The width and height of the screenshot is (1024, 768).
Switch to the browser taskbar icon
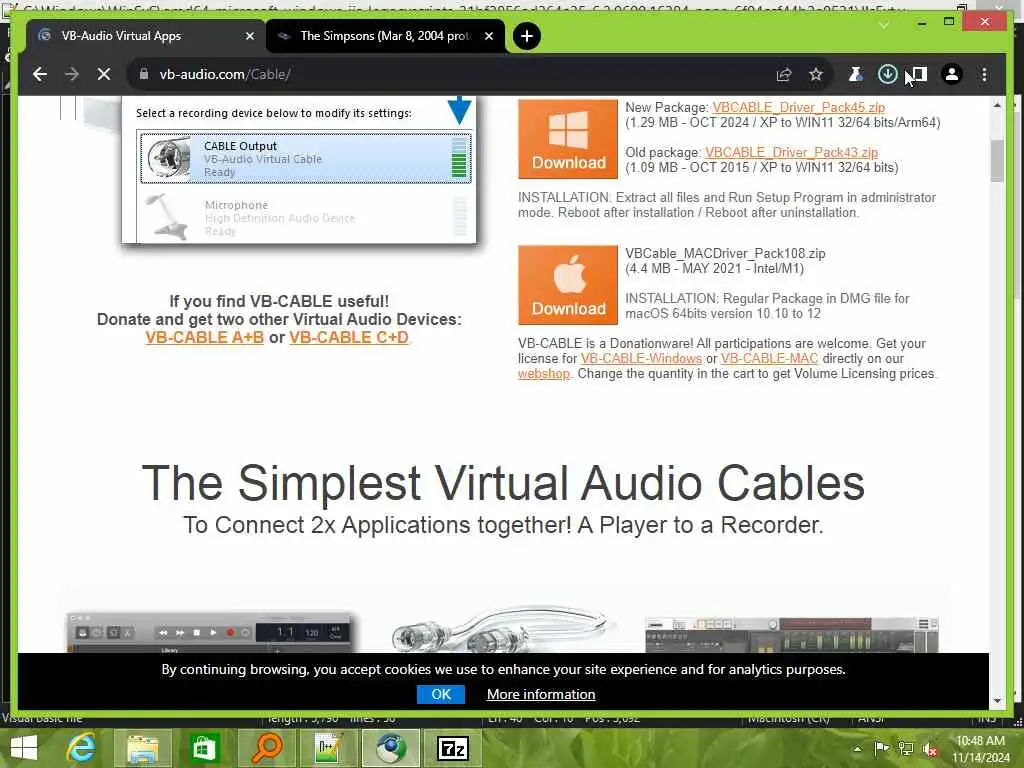[390, 748]
